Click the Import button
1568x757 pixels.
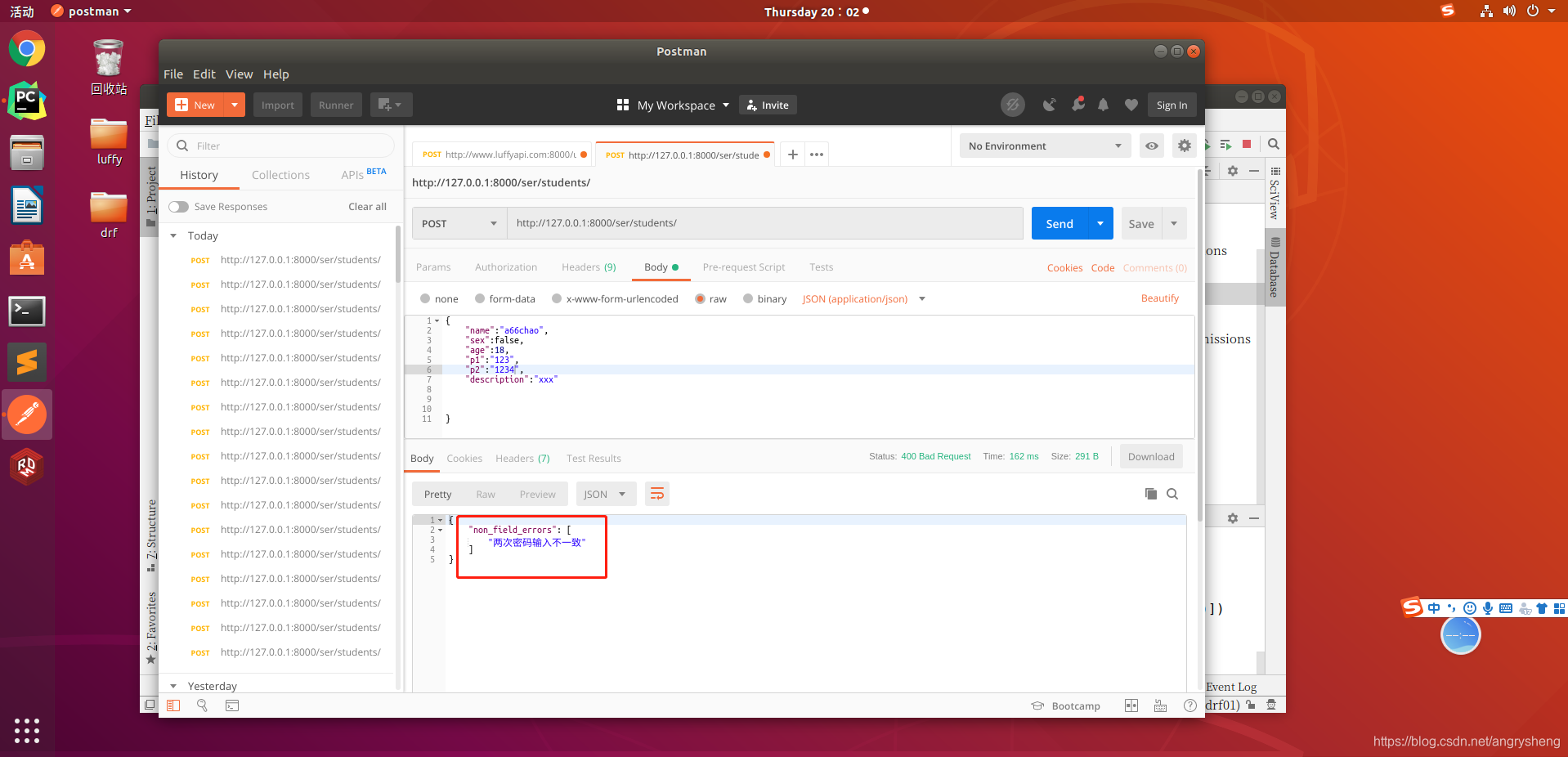click(278, 105)
